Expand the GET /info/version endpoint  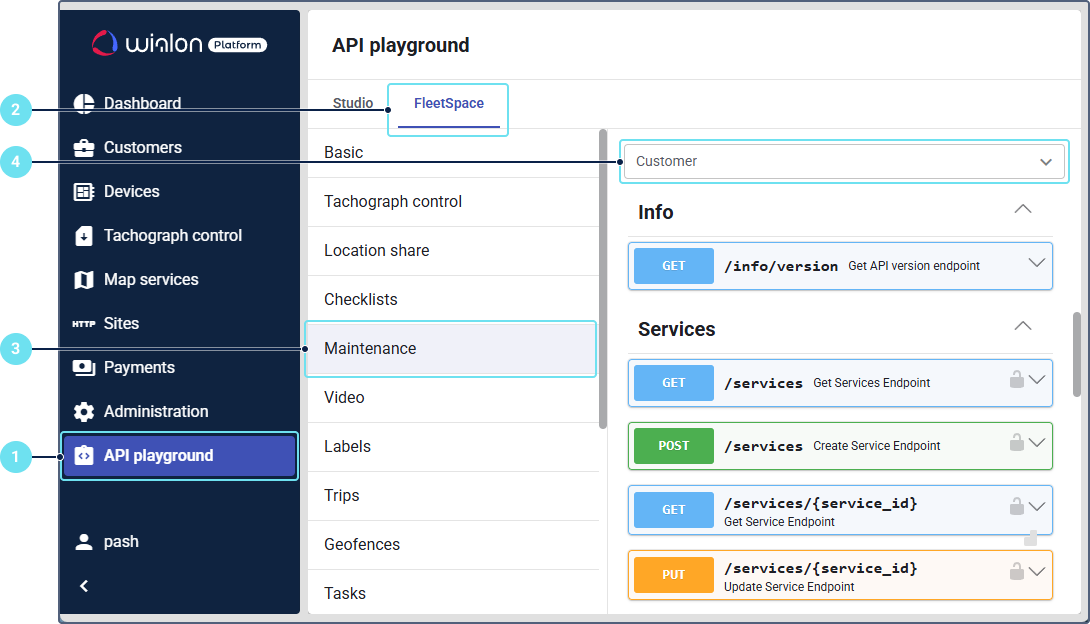[1036, 263]
